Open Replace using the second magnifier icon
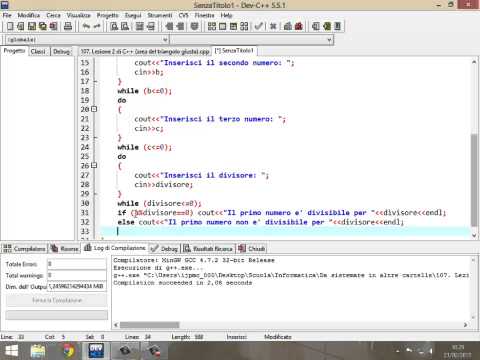The height and width of the screenshot is (360, 480). [x=125, y=26]
